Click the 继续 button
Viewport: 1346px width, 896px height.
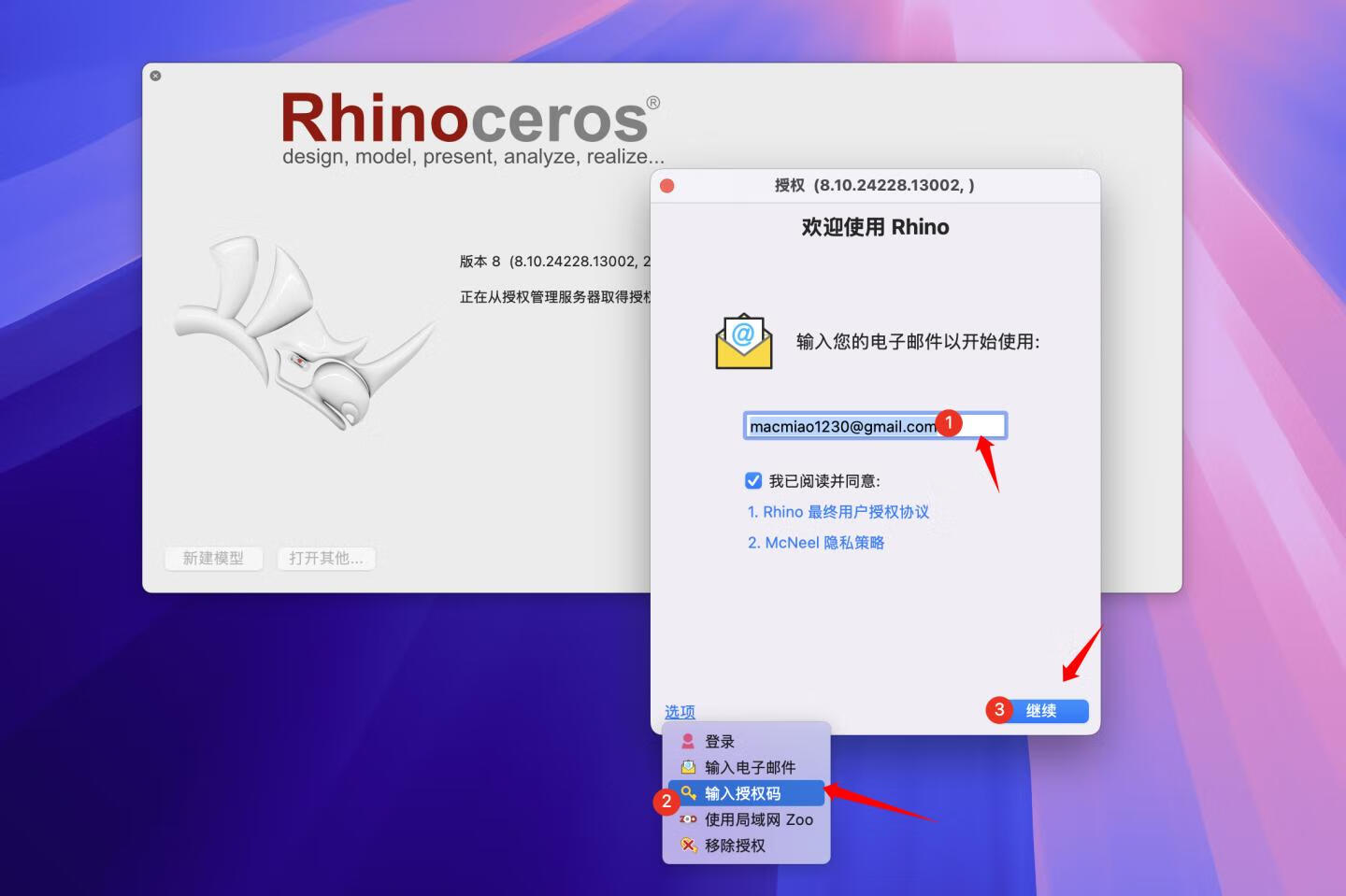point(1040,711)
